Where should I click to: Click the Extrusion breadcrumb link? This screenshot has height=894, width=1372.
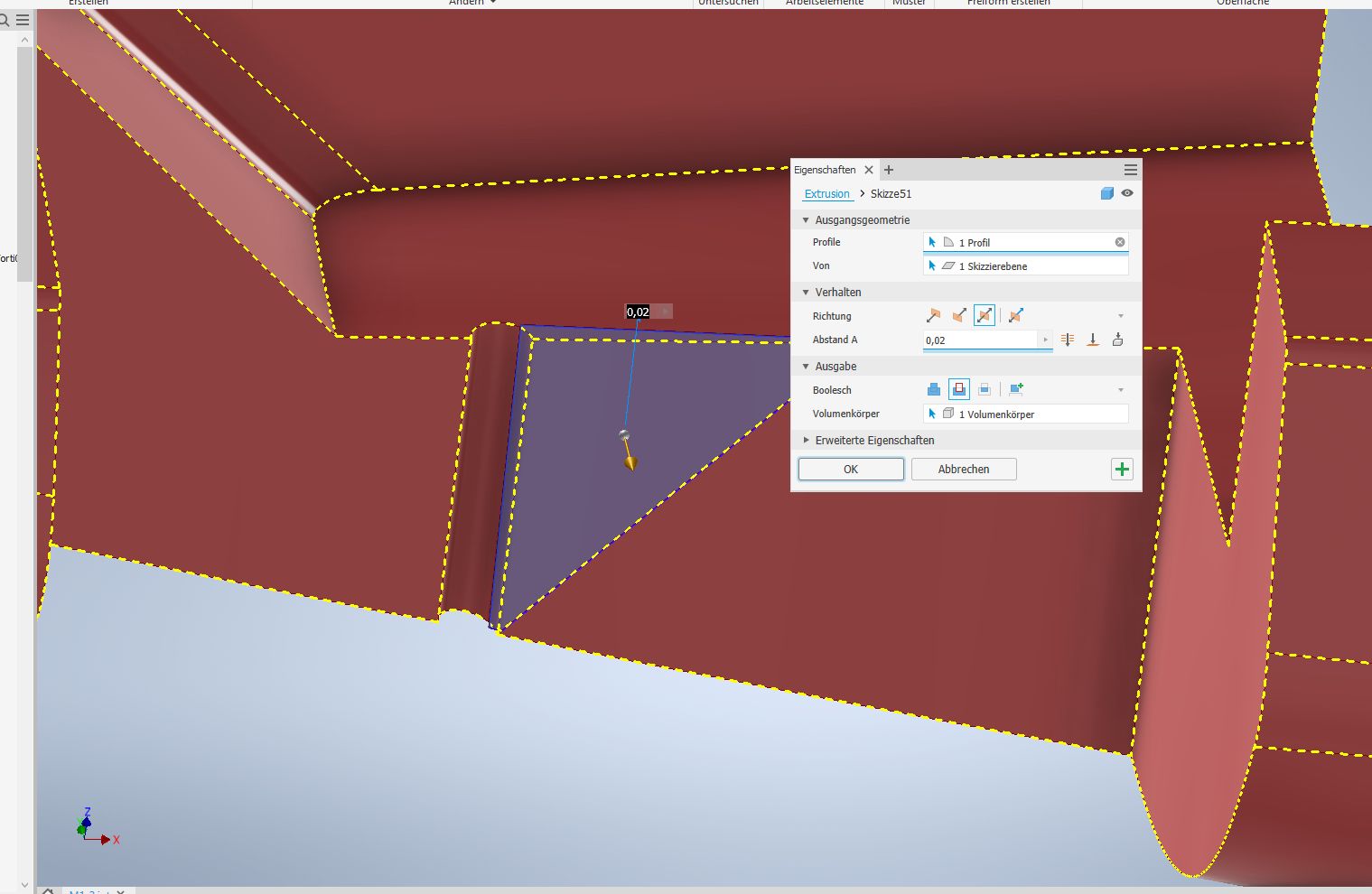tap(826, 194)
